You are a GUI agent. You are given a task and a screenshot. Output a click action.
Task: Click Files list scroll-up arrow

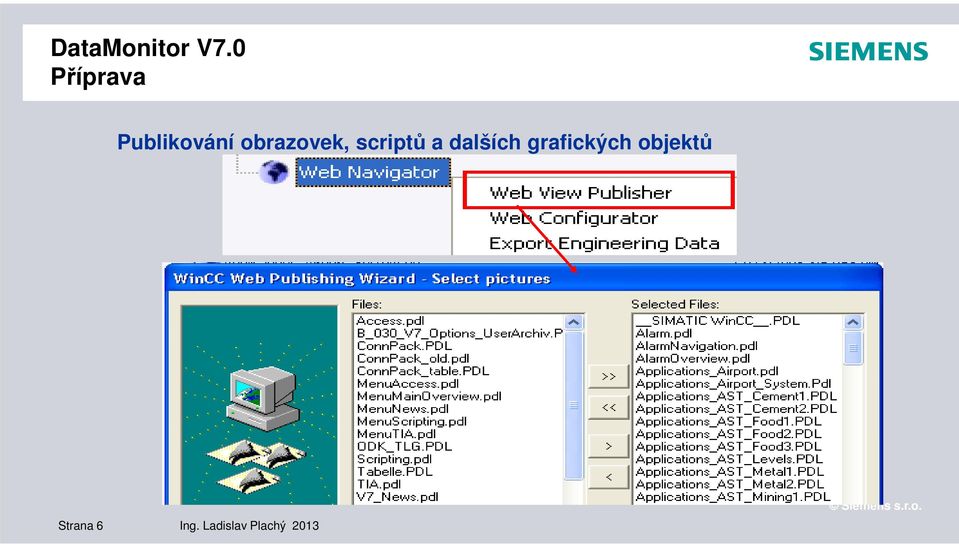[x=574, y=322]
